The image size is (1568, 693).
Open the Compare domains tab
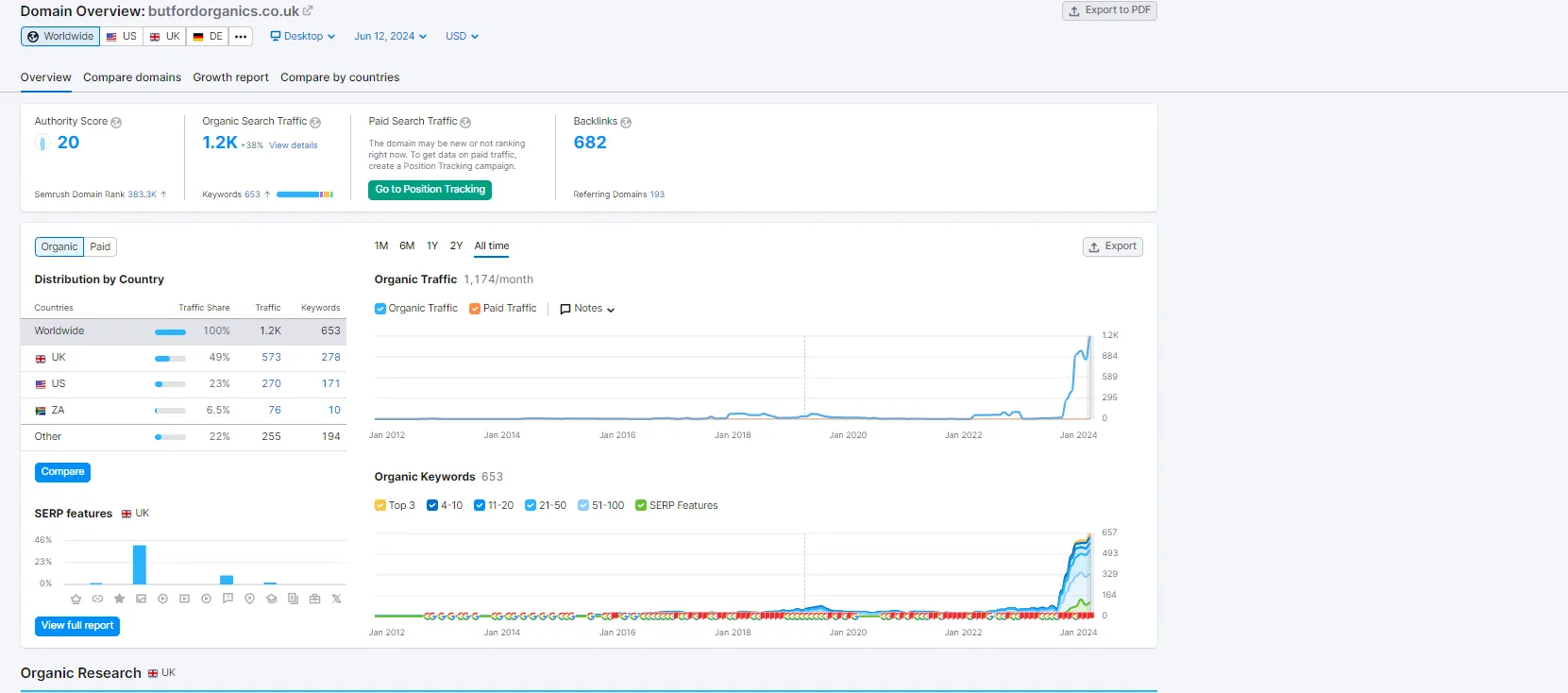(x=132, y=77)
